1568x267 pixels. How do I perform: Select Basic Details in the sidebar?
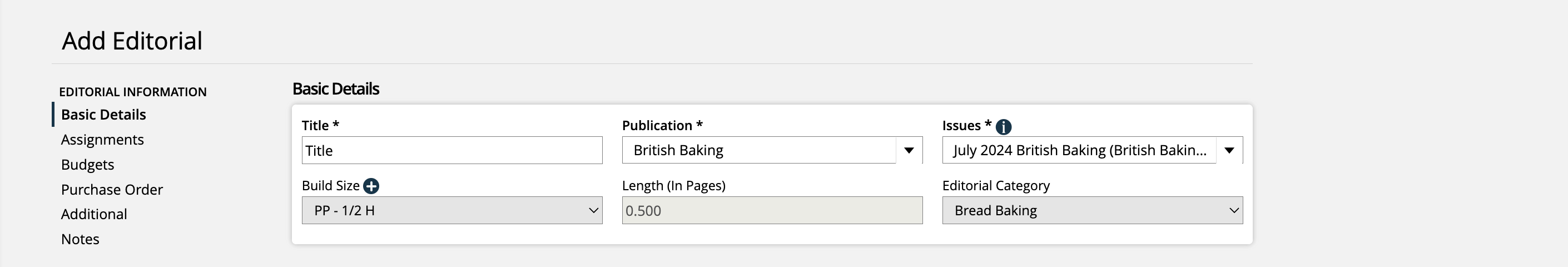coord(103,115)
